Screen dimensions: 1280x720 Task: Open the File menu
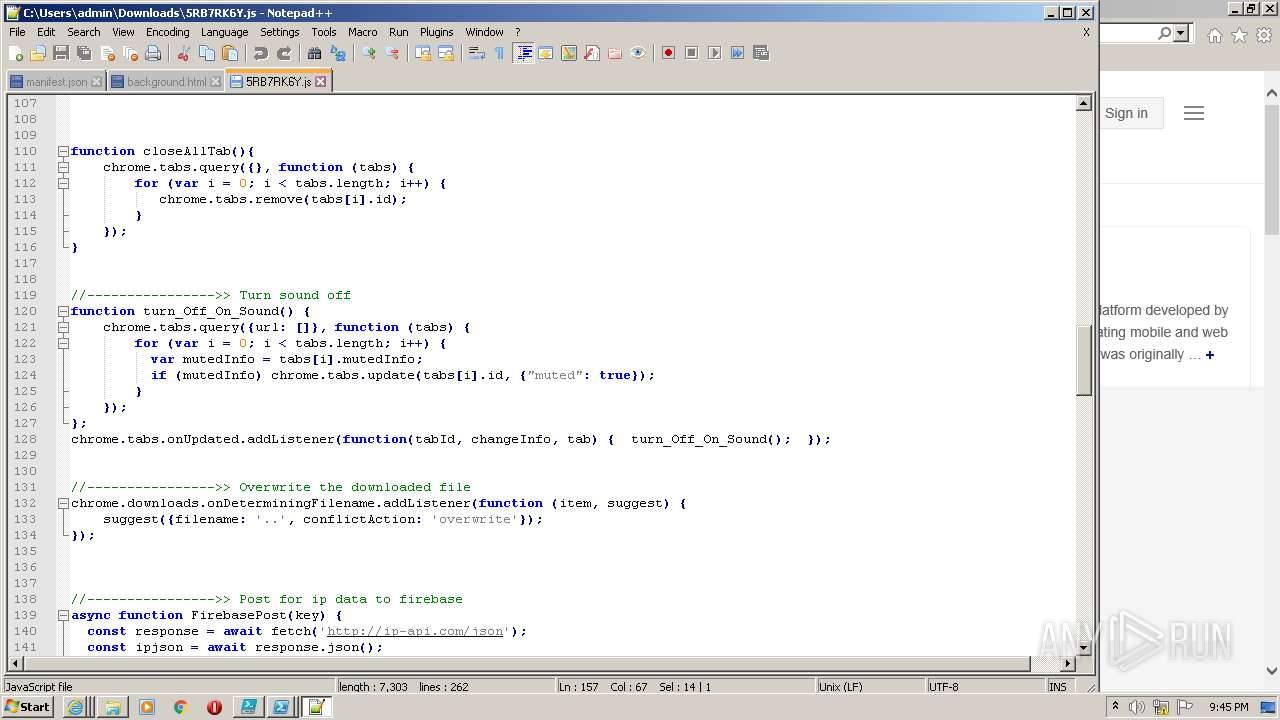tap(17, 32)
